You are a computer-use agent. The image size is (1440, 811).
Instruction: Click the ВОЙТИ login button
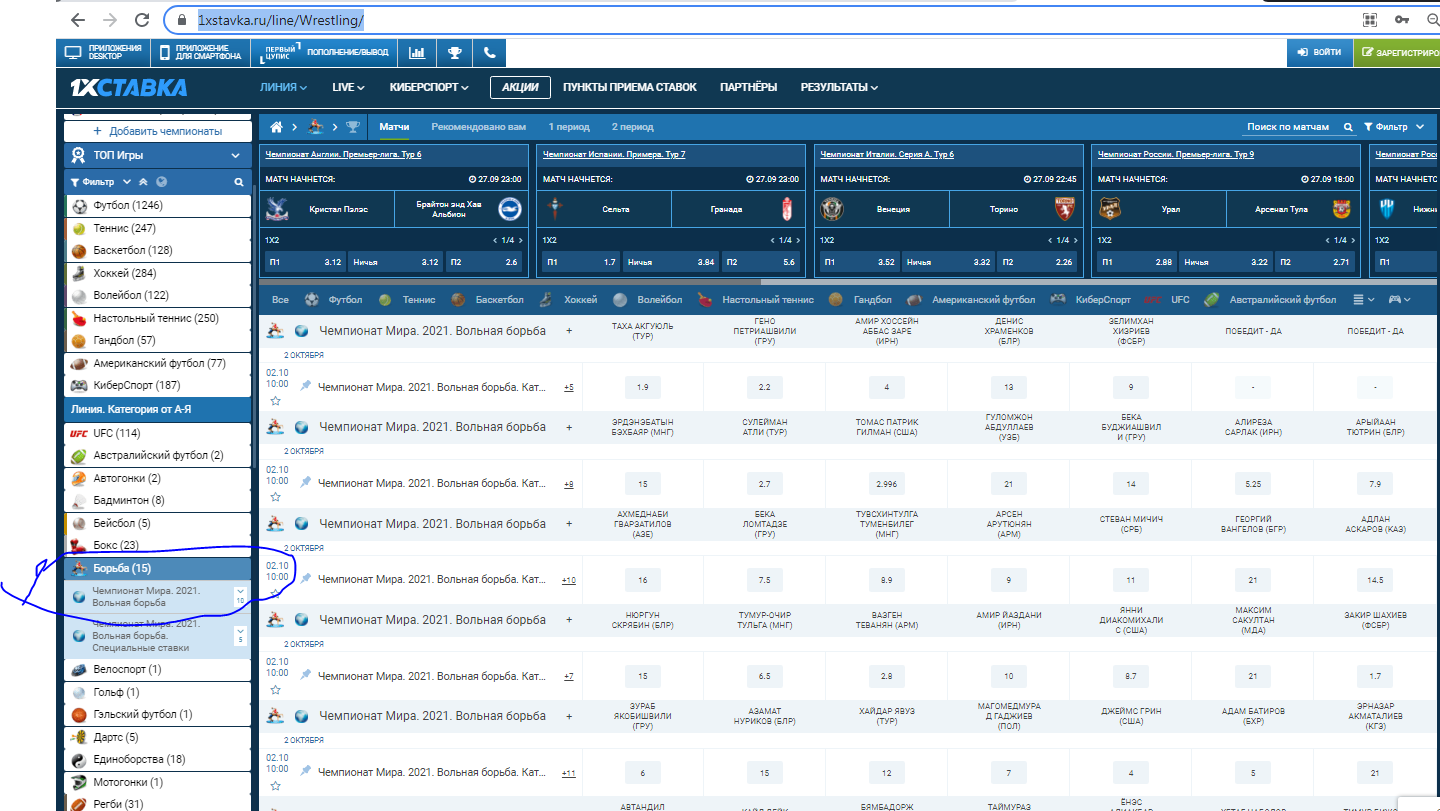[x=1318, y=53]
